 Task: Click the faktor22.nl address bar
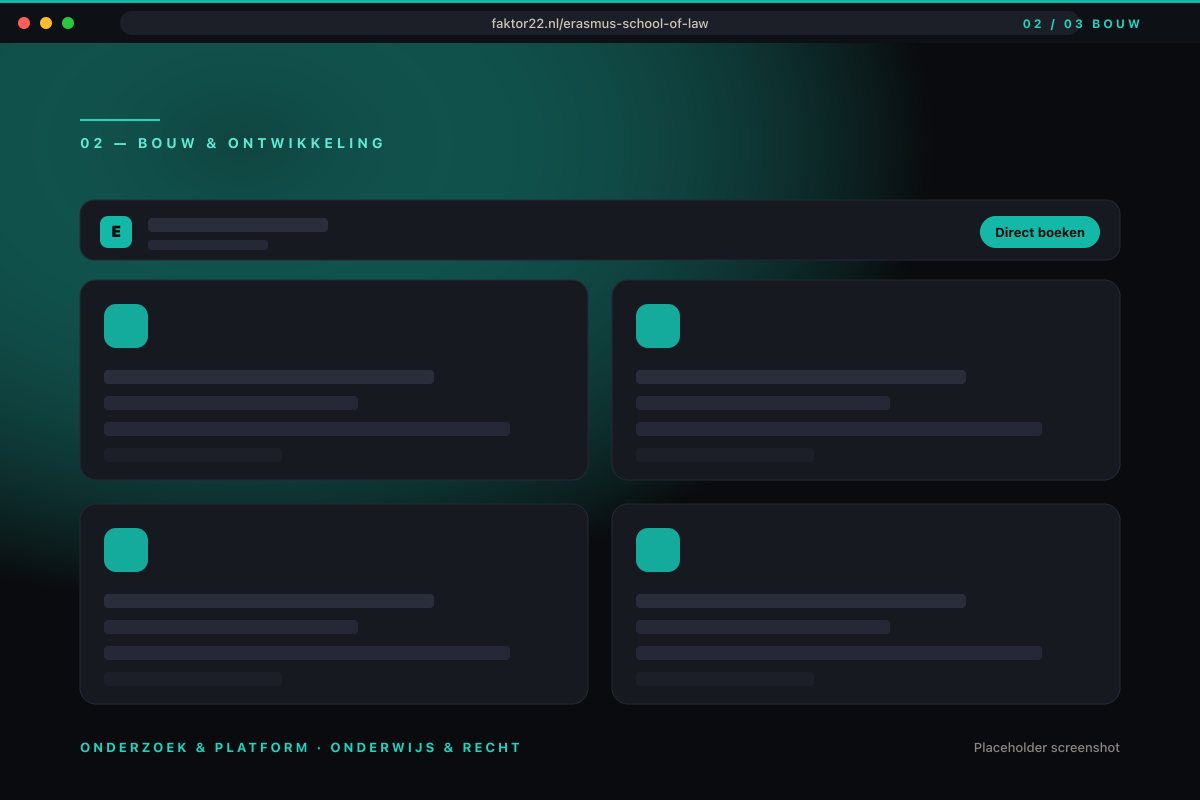600,23
